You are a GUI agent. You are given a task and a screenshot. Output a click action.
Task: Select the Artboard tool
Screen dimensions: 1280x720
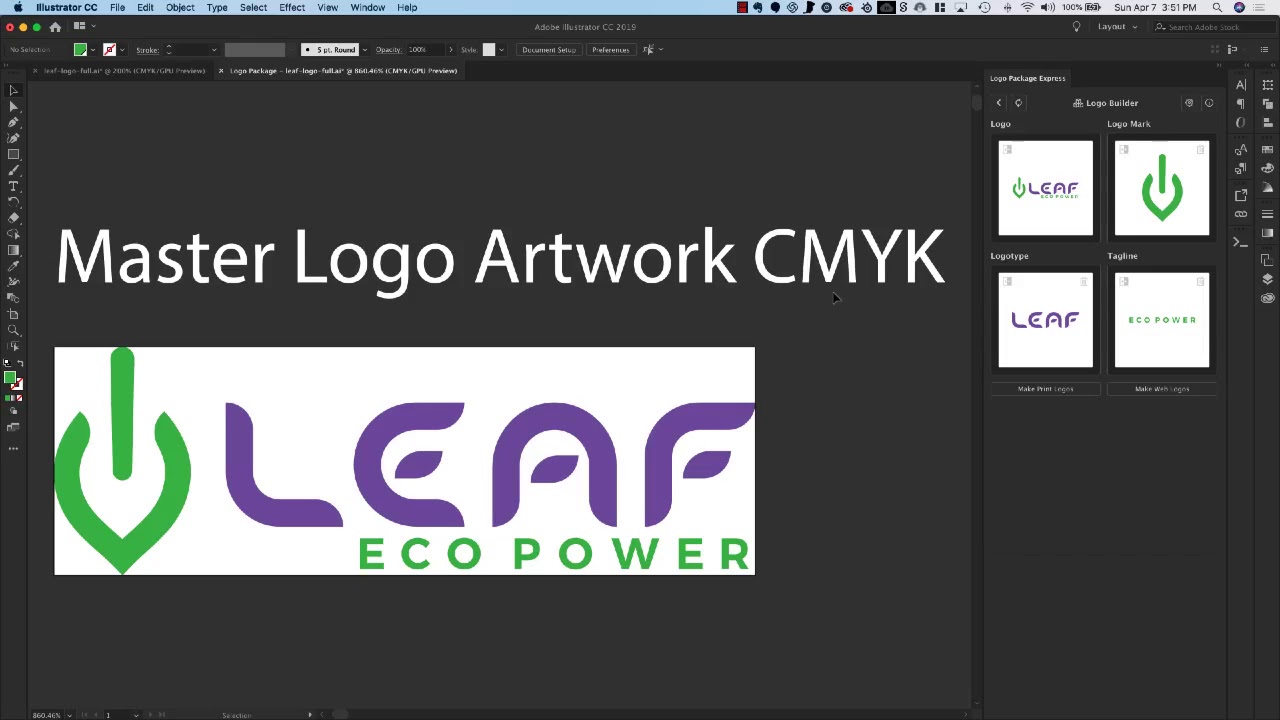click(x=13, y=314)
